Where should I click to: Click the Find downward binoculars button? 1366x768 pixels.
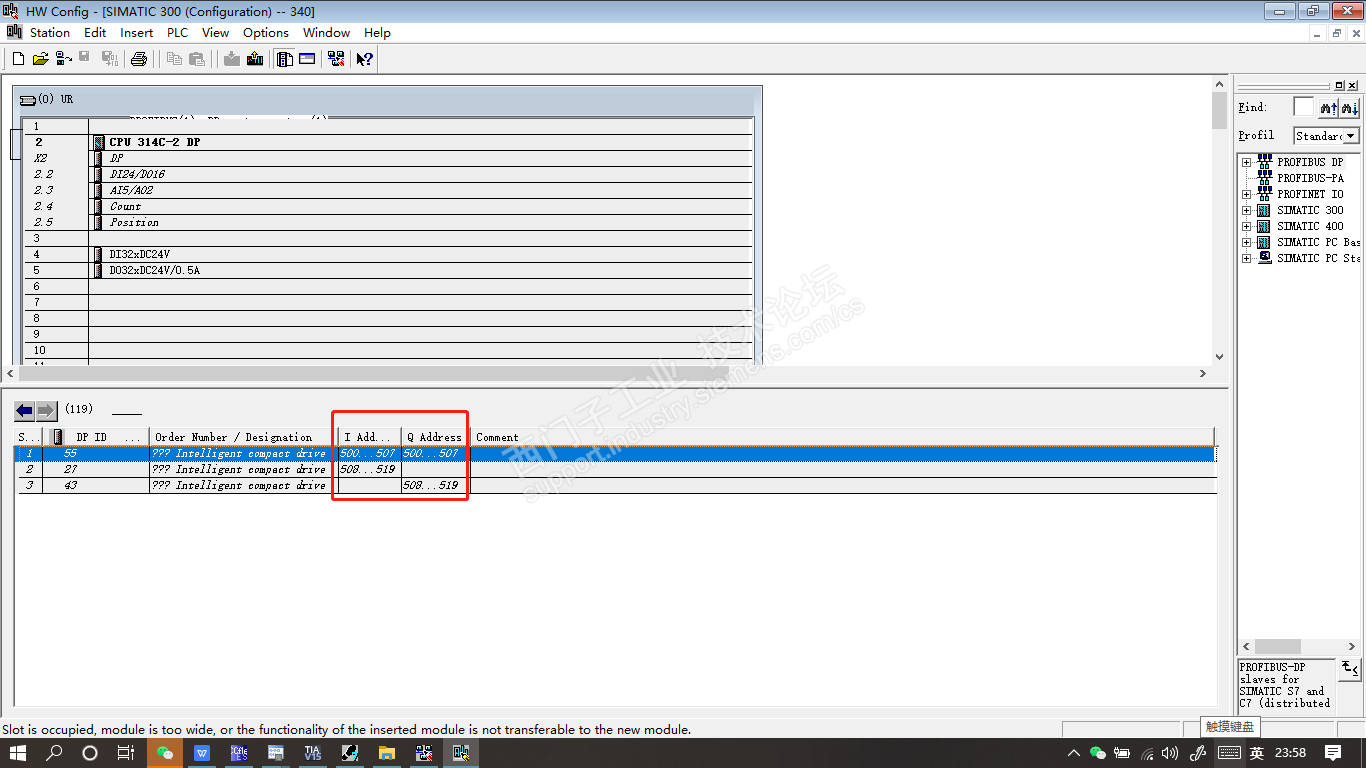coord(1350,107)
